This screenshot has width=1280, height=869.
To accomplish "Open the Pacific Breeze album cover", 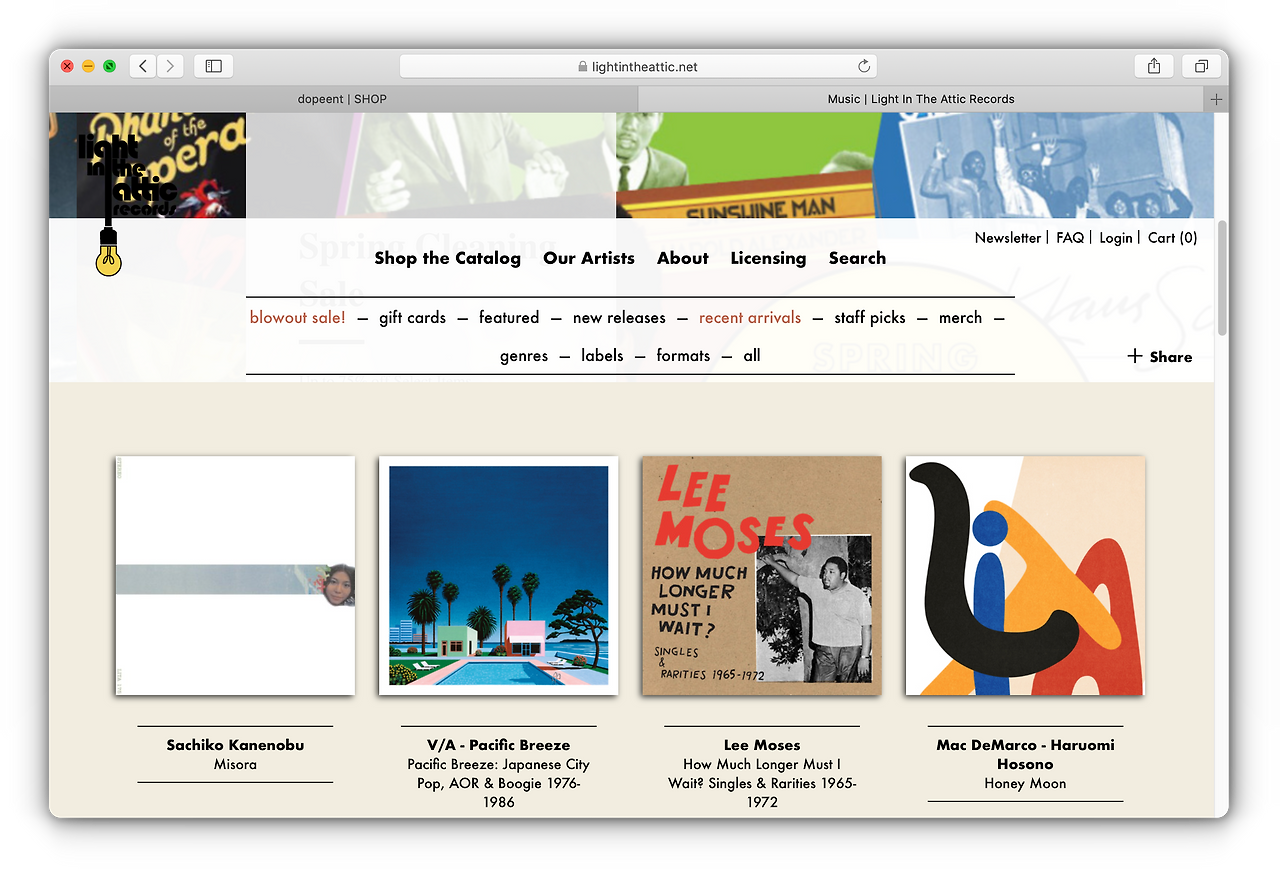I will (x=498, y=576).
